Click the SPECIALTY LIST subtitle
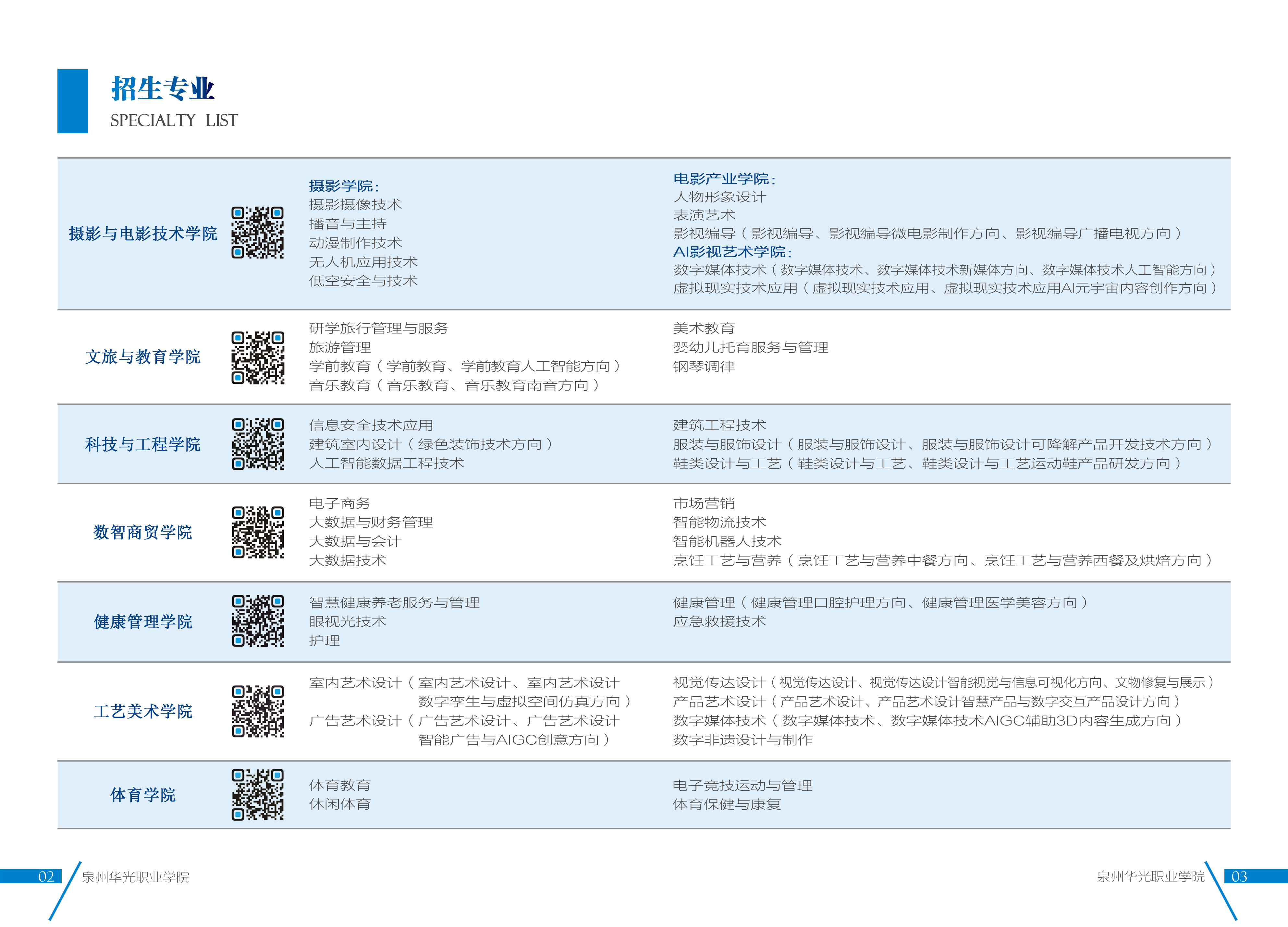Image resolution: width=1288 pixels, height=927 pixels. (x=174, y=120)
